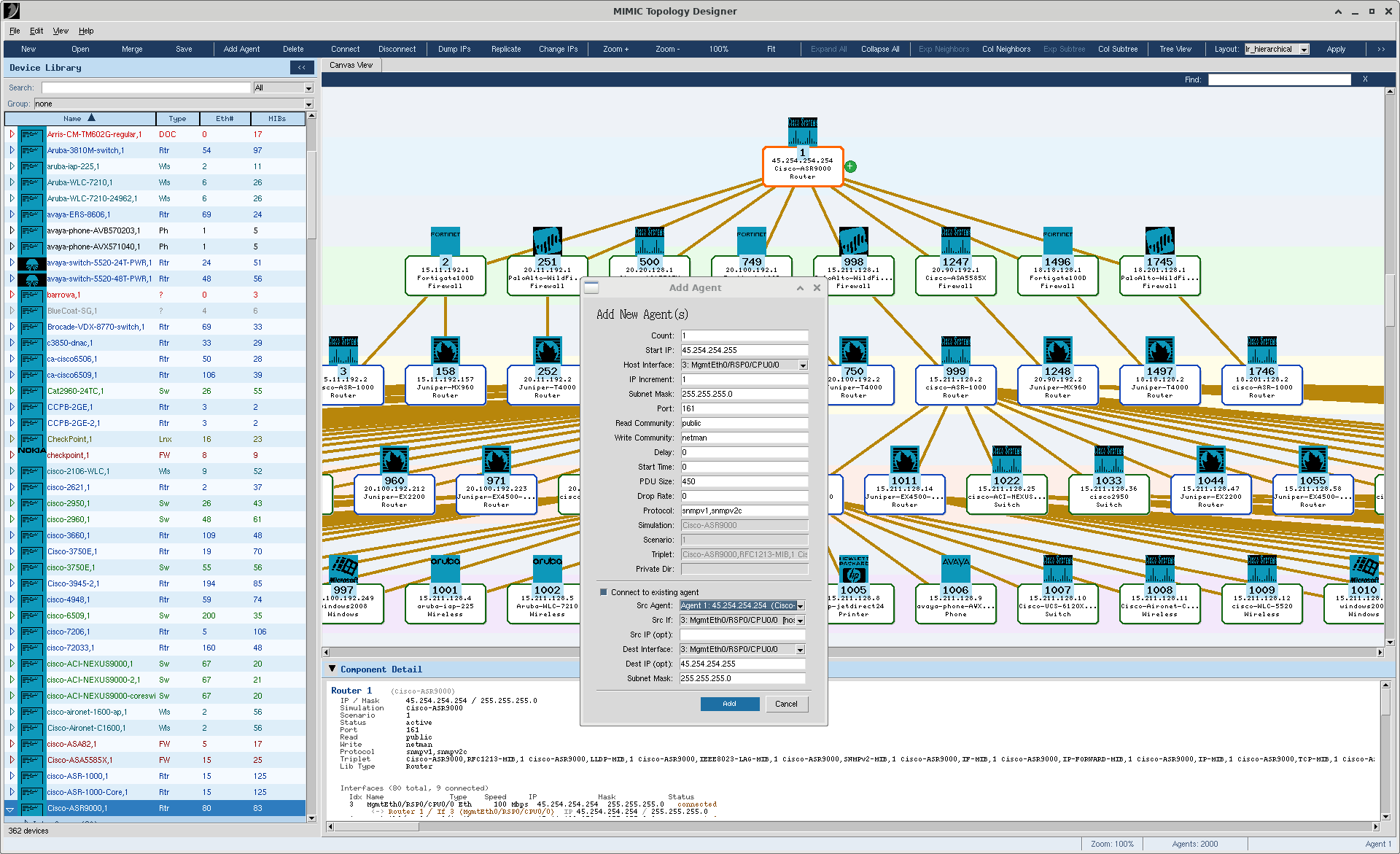Screen dimensions: 1400x854
Task: Select Juniper EX2200 router node 960
Action: (394, 493)
